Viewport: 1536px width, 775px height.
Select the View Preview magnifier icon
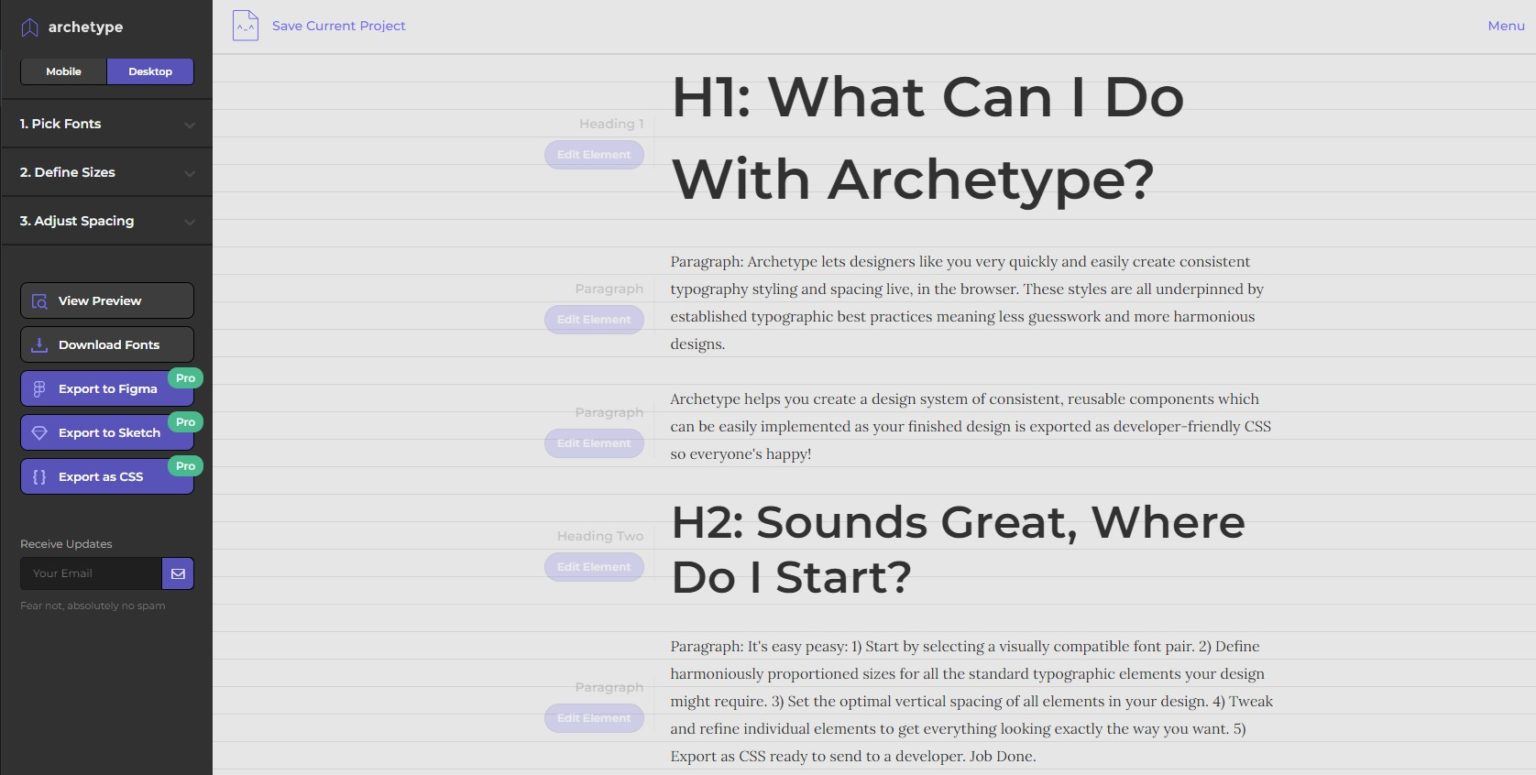[40, 300]
